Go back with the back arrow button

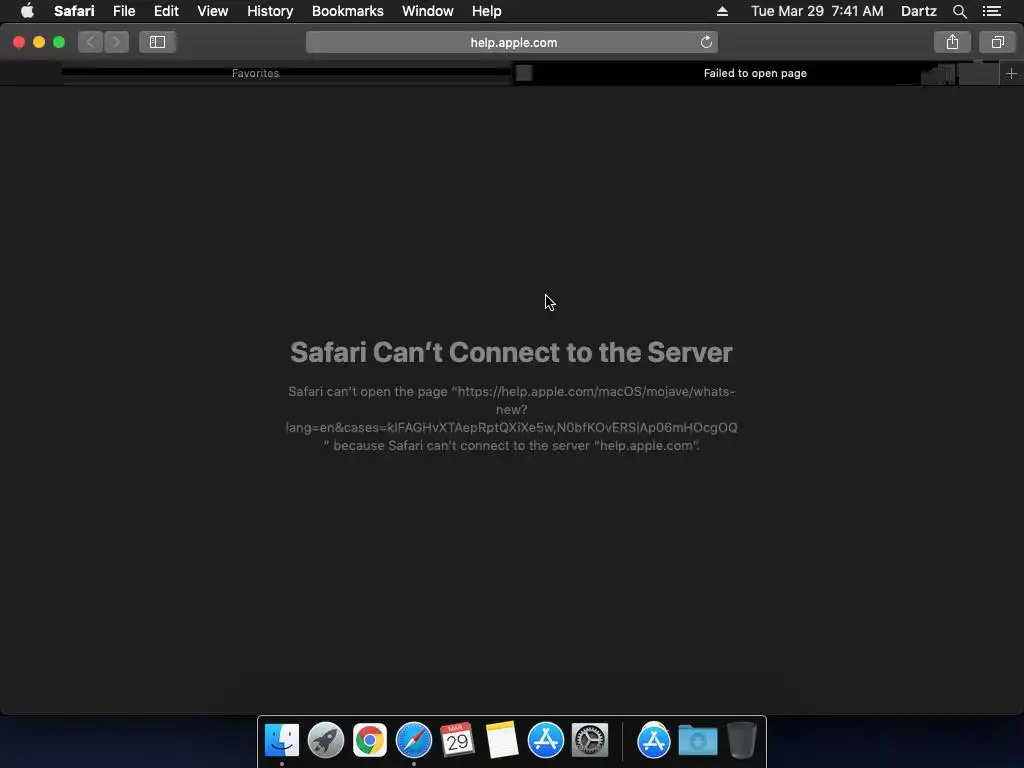pyautogui.click(x=91, y=42)
